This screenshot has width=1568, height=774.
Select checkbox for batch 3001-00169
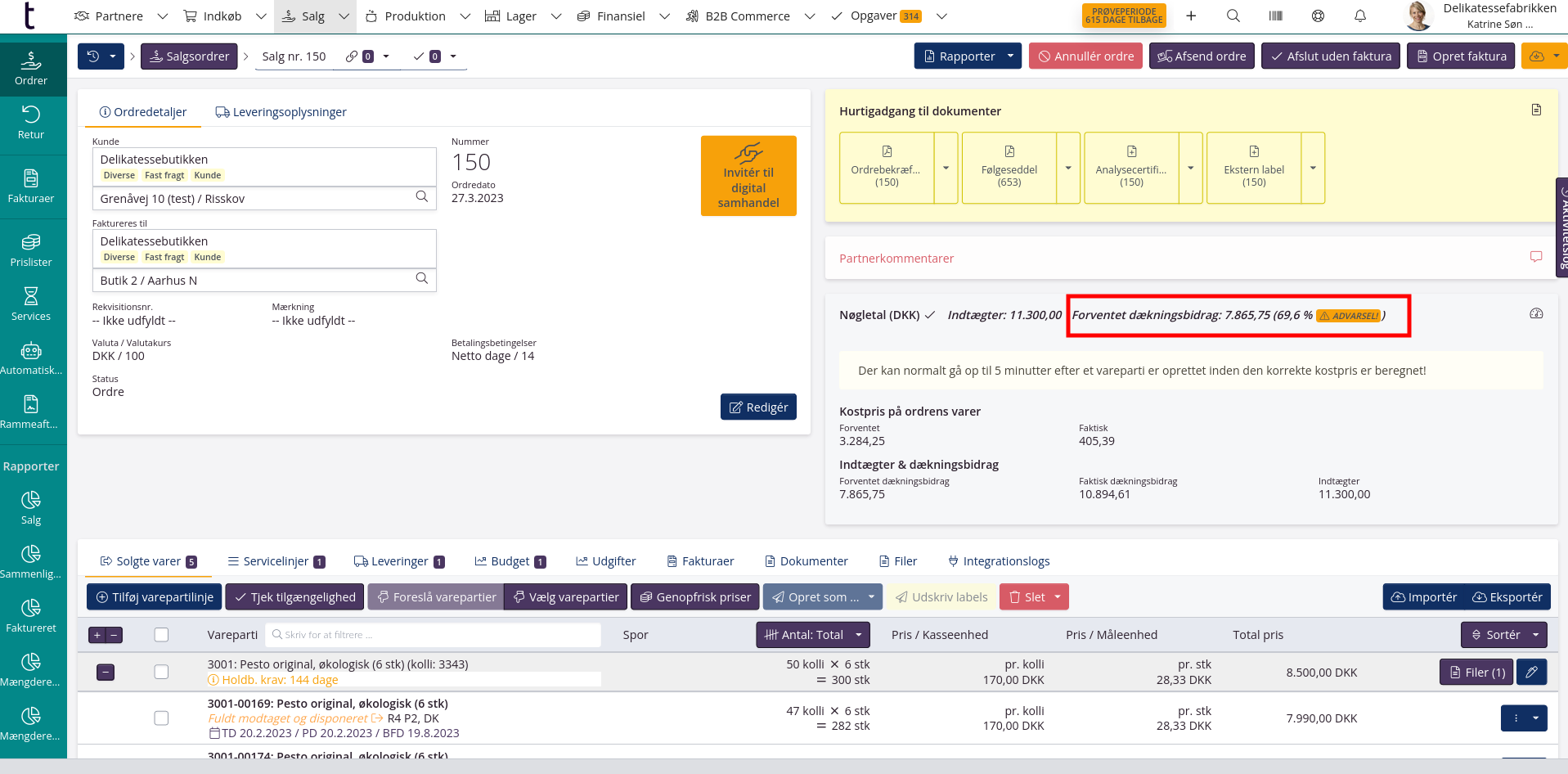(x=161, y=718)
